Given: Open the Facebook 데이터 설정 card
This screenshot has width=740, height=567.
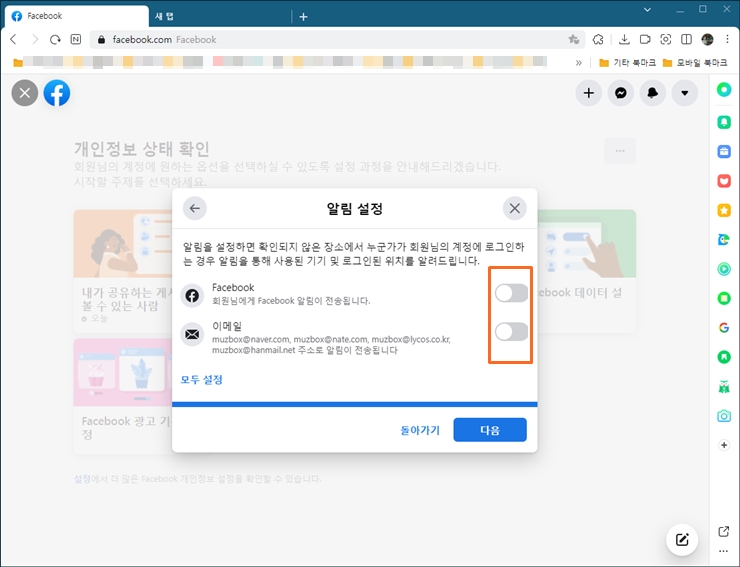Looking at the screenshot, I should click(587, 271).
